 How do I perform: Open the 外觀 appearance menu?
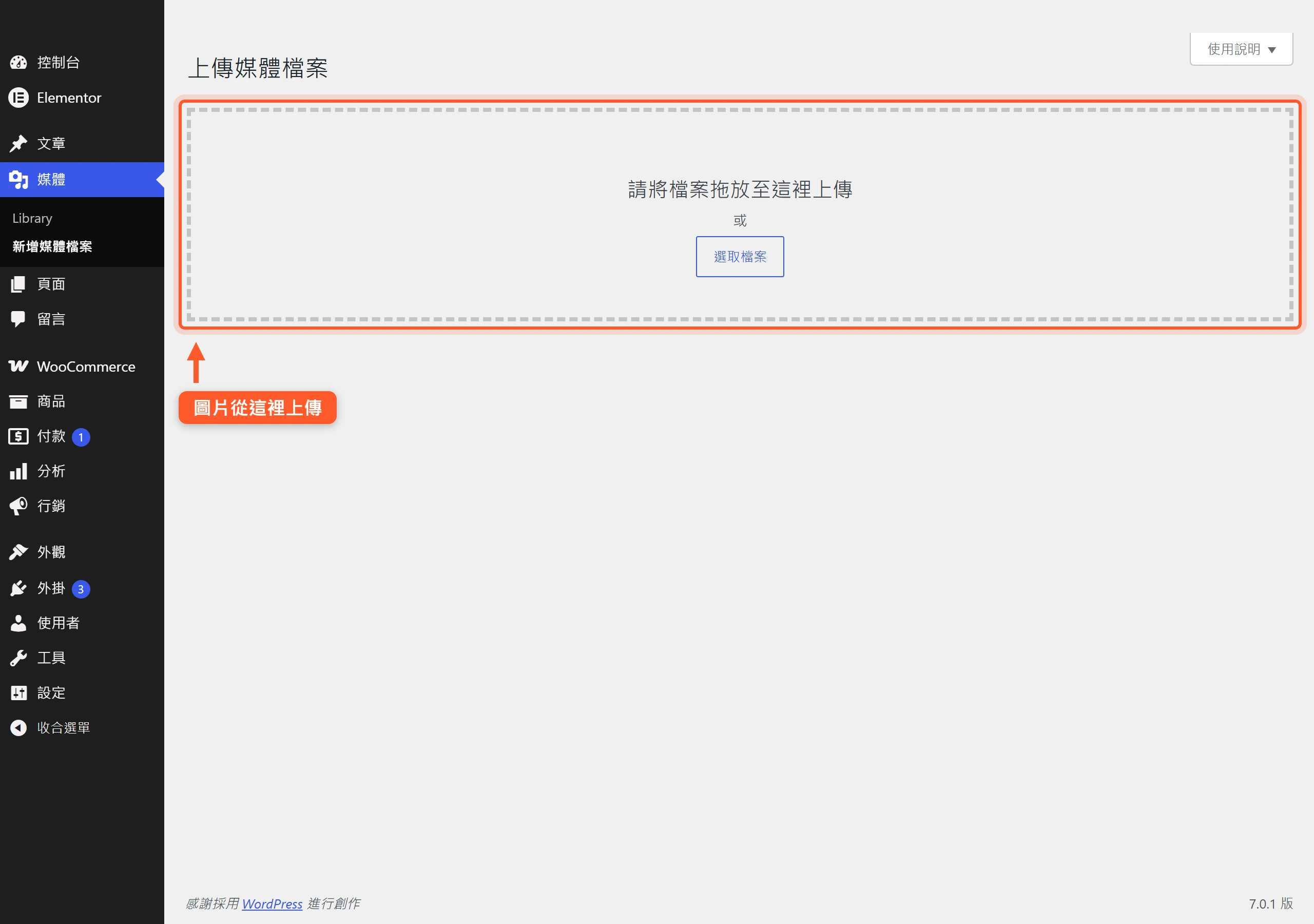[82, 552]
